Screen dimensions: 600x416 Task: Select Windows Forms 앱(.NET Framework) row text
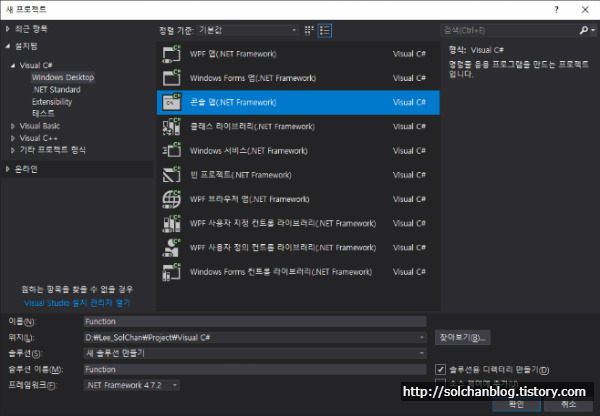point(253,78)
